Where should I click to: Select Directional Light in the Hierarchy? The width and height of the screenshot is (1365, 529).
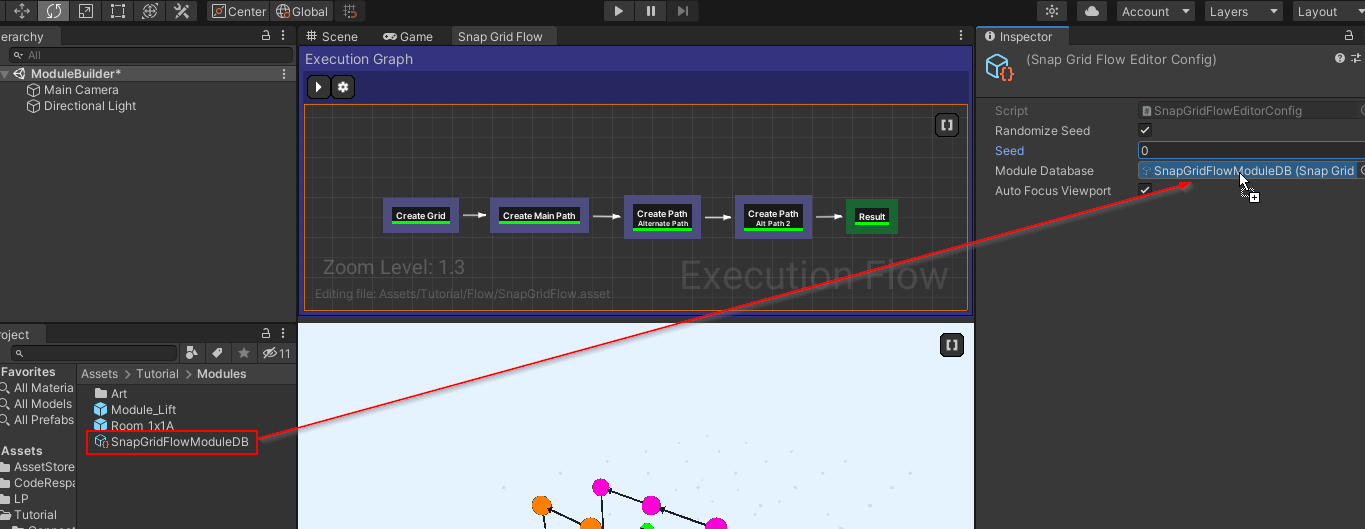[90, 106]
